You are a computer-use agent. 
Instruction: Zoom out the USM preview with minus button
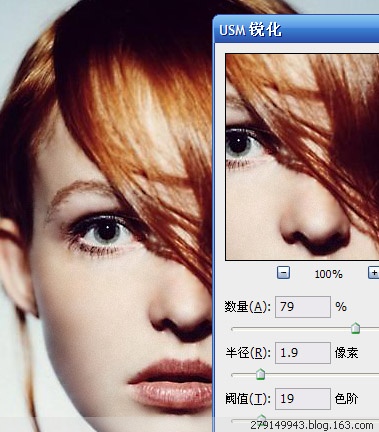tap(283, 273)
